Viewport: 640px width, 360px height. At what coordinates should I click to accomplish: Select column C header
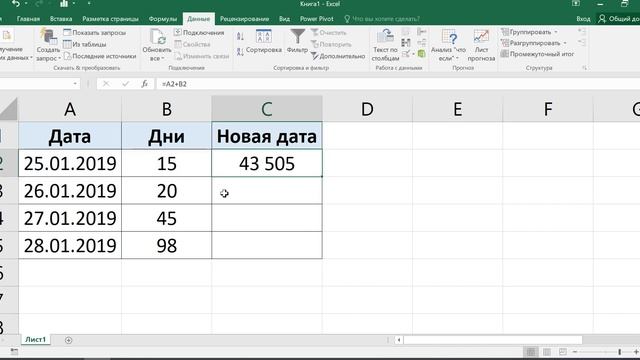coord(267,109)
